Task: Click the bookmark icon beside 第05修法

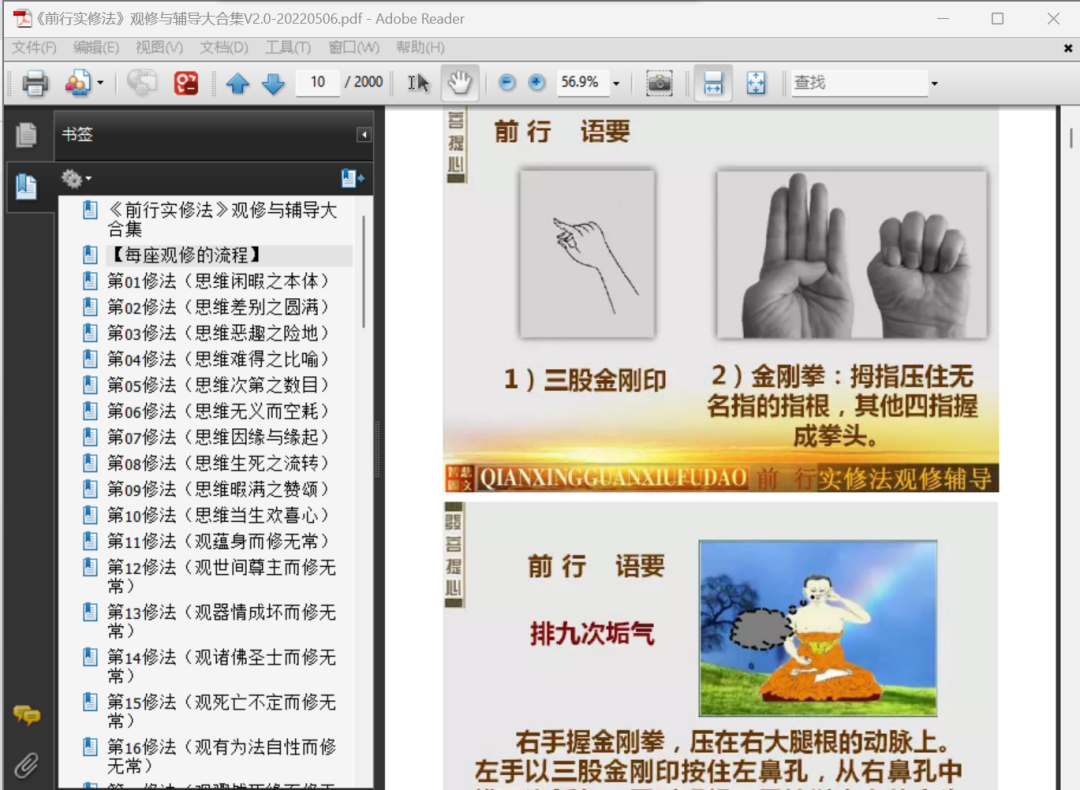Action: [x=90, y=384]
